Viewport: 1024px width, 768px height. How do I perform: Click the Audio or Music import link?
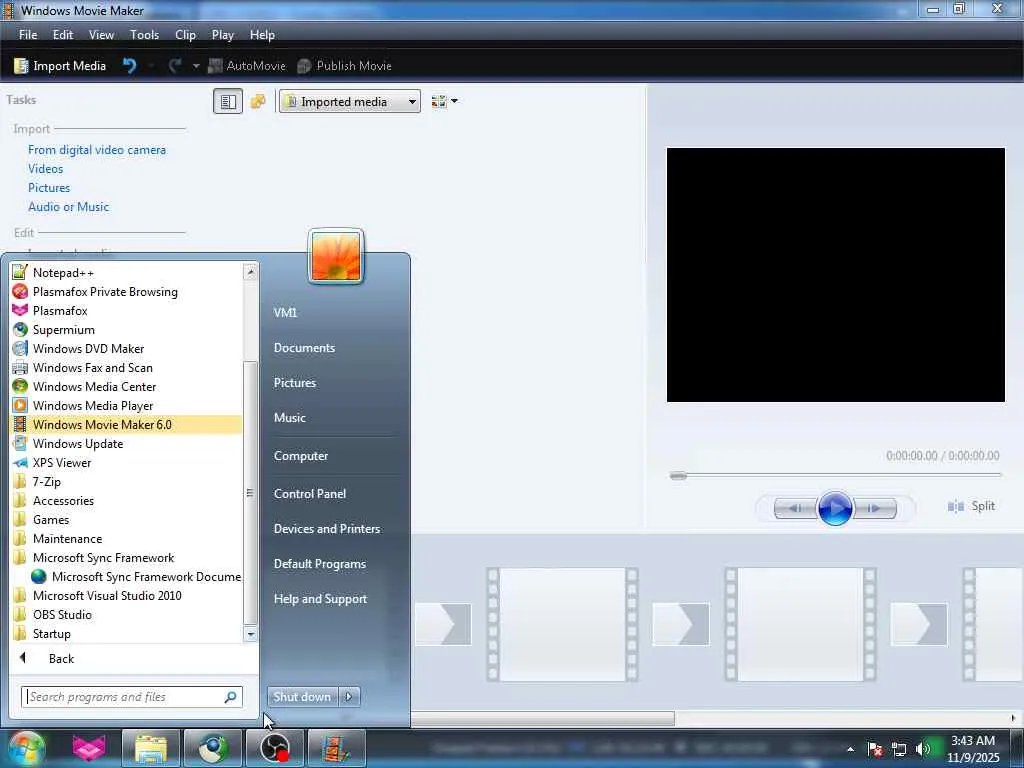69,206
